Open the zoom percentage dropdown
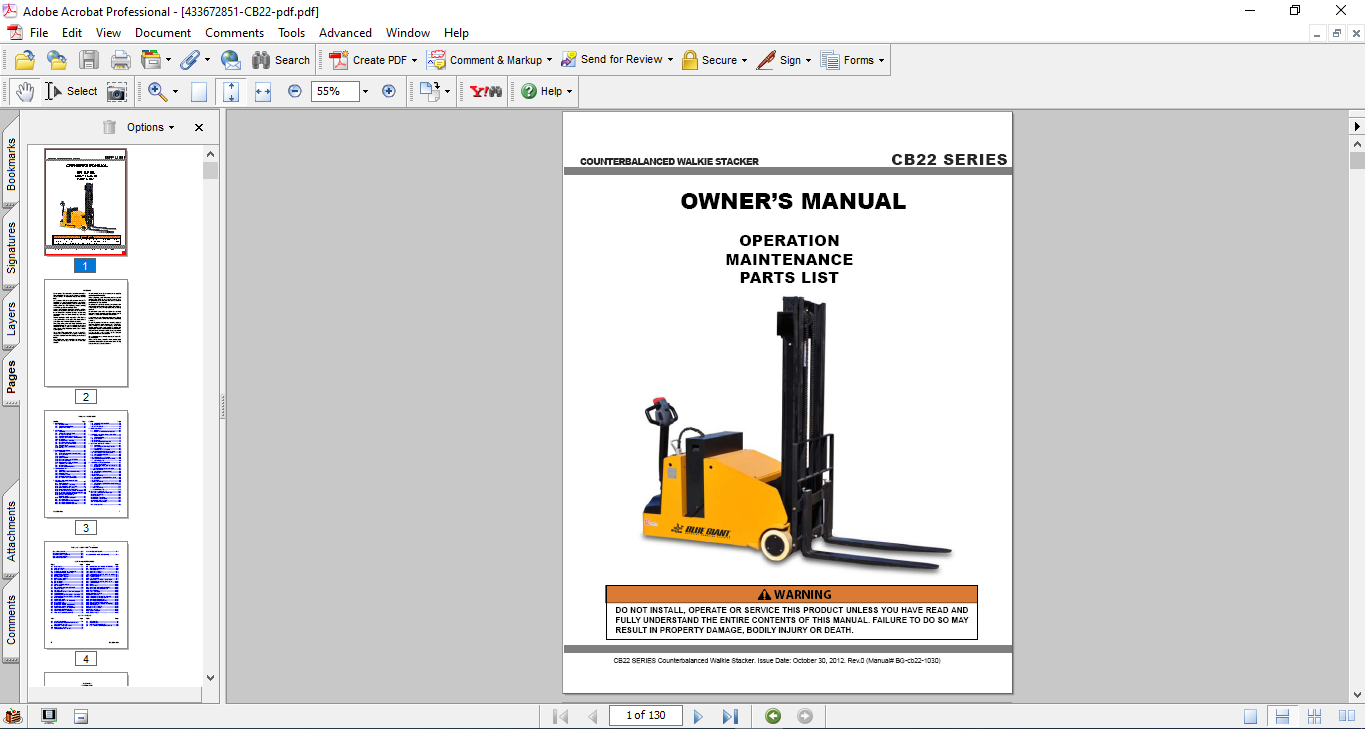The width and height of the screenshot is (1365, 729). pyautogui.click(x=365, y=92)
